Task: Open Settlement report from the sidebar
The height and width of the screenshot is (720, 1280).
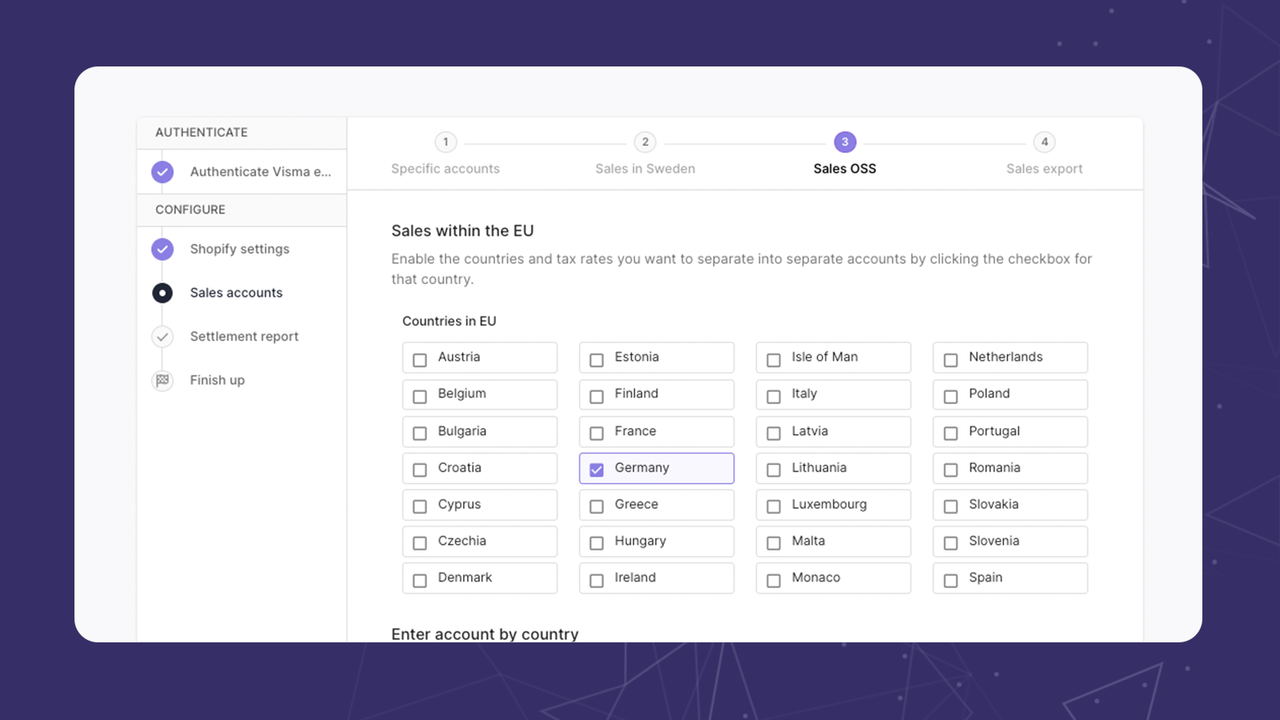Action: pos(243,336)
